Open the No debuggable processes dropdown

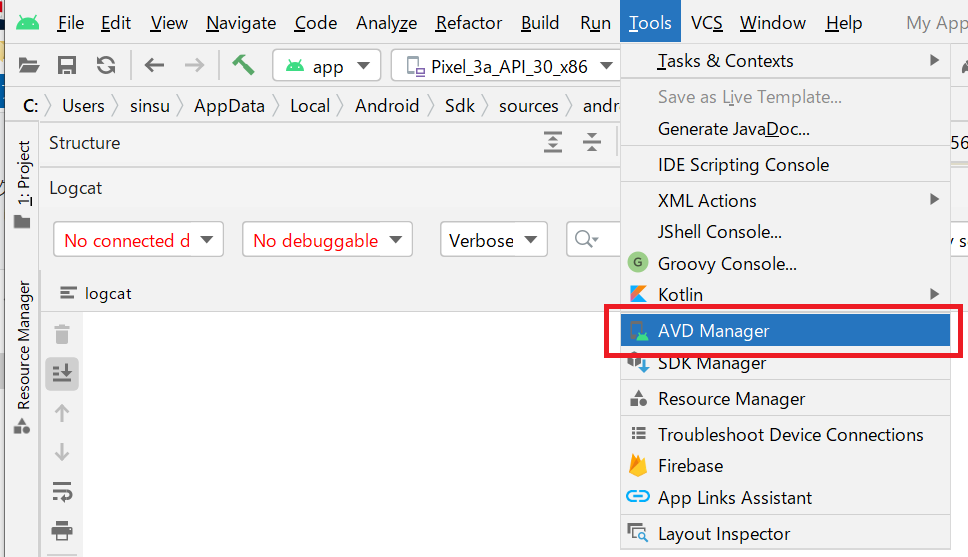click(x=327, y=239)
